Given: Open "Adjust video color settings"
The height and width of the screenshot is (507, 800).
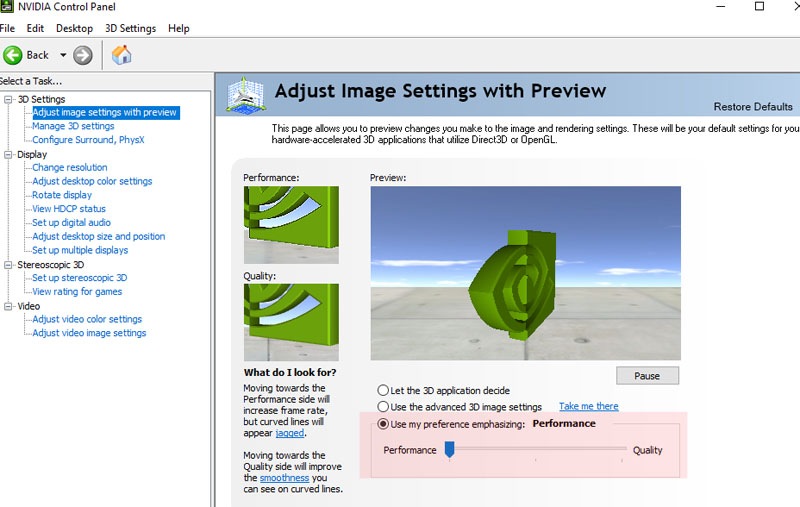Looking at the screenshot, I should pyautogui.click(x=87, y=319).
